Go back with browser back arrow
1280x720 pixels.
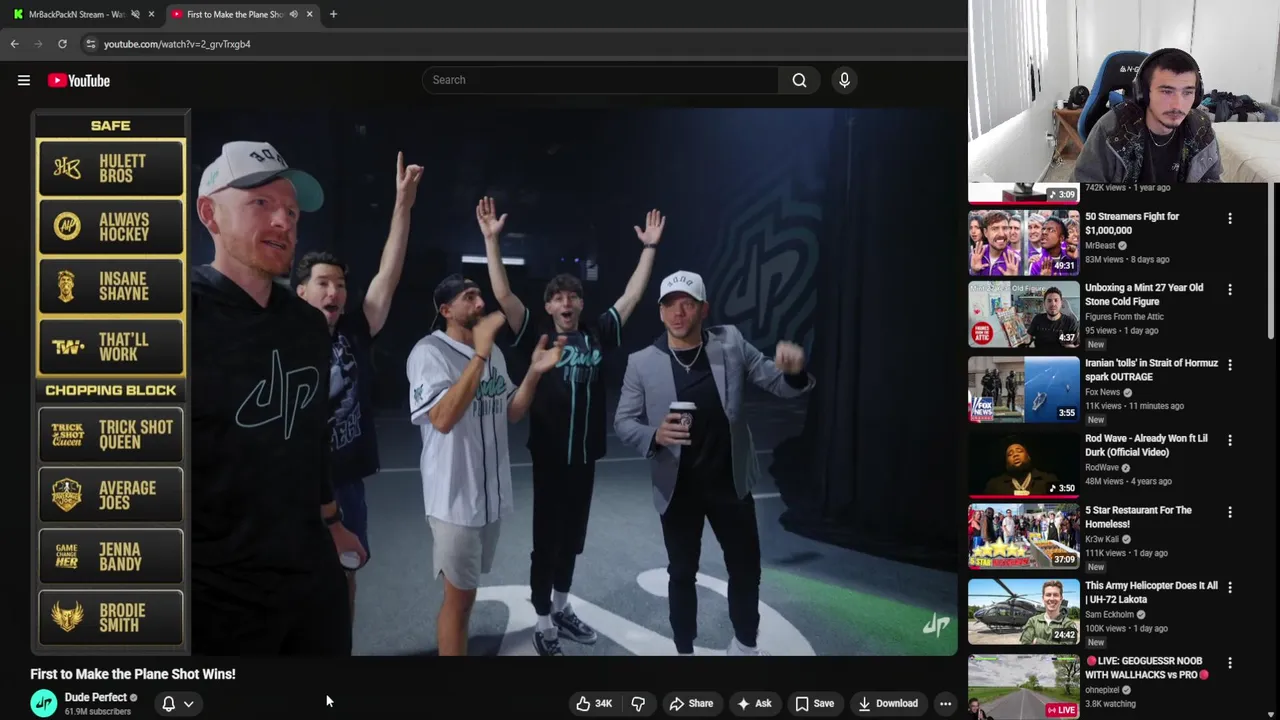14,44
